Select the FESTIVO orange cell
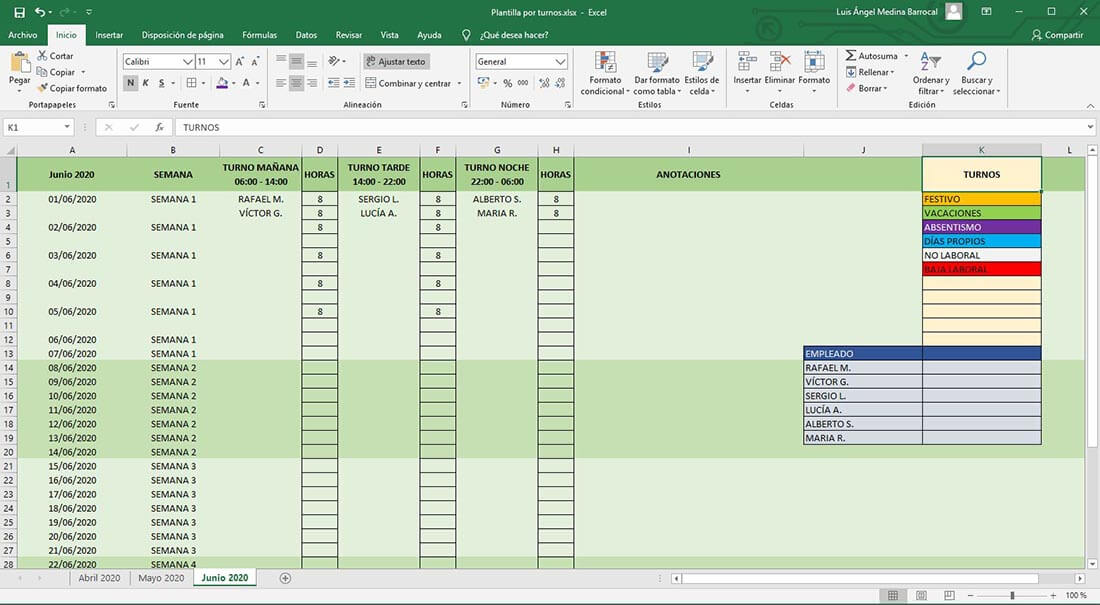This screenshot has width=1100, height=605. point(981,199)
